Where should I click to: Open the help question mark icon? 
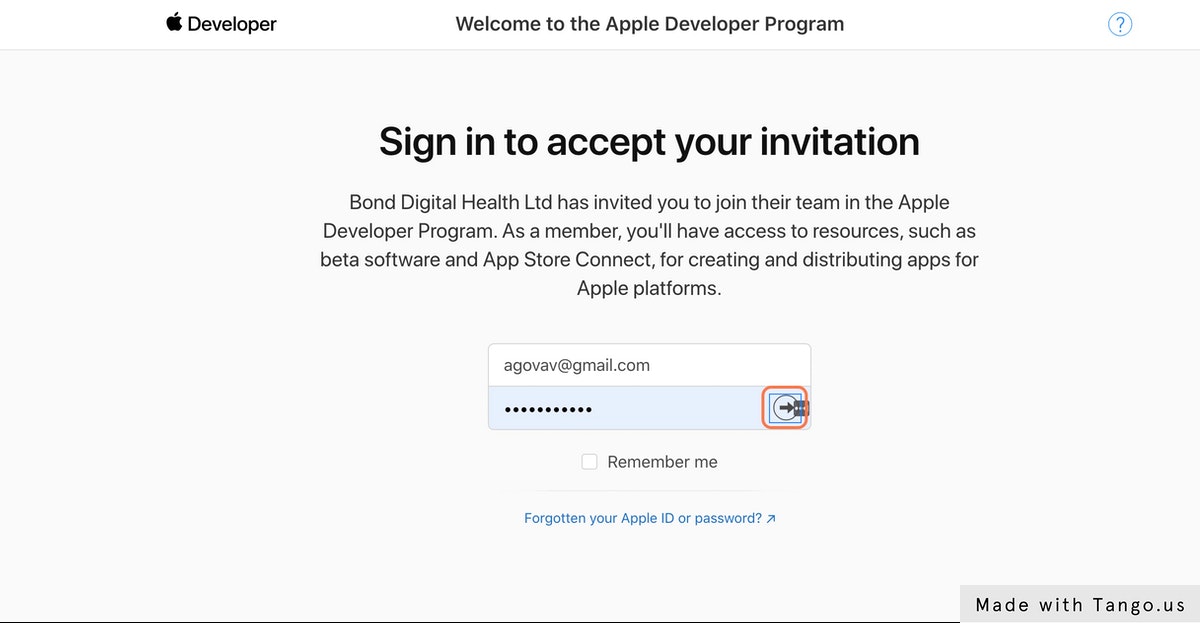click(x=1120, y=25)
